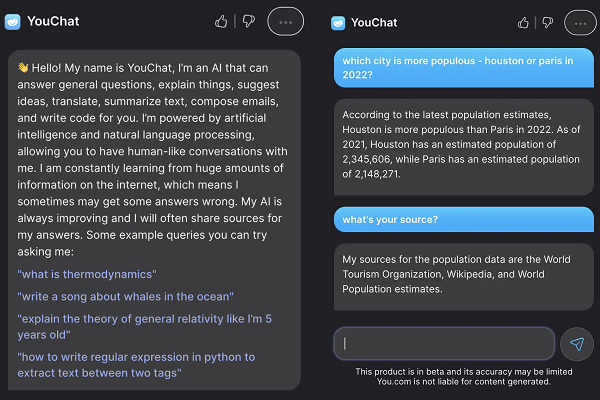Pick the python regular expression example query
Viewport: 600px width, 400px height.
[x=137, y=365]
